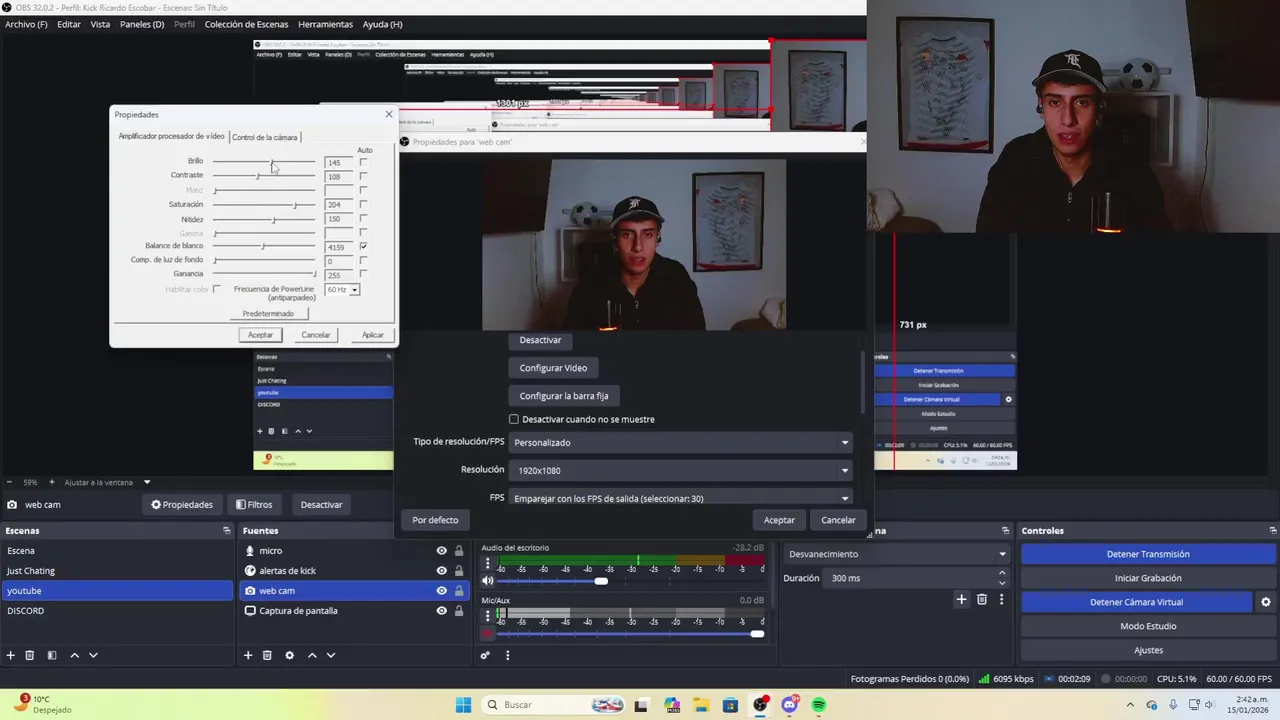Screen dimensions: 1280x720
Task: Unmute Mic/Aux red speaker icon
Action: [487, 633]
